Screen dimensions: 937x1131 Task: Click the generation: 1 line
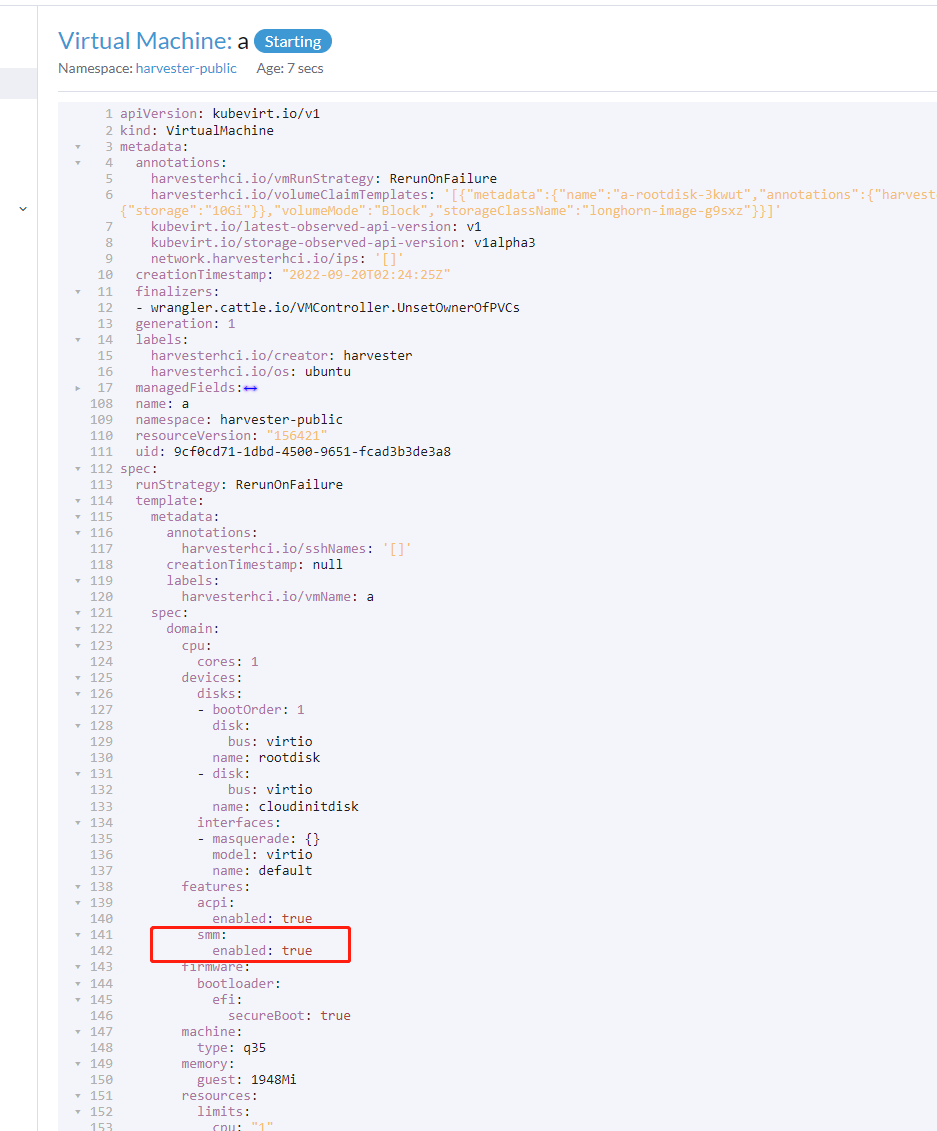pos(185,323)
